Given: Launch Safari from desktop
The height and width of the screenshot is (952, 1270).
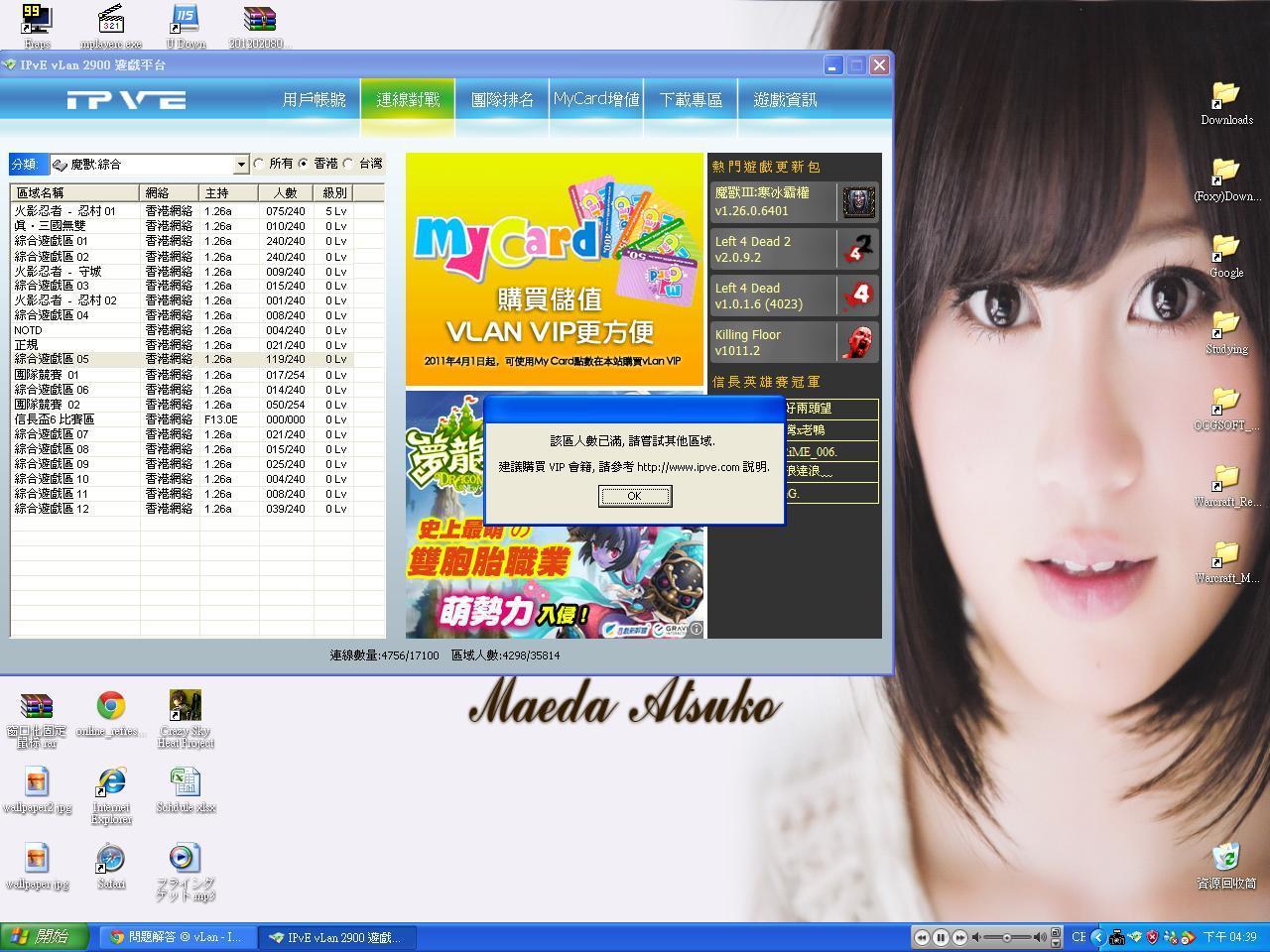Looking at the screenshot, I should coord(111,867).
